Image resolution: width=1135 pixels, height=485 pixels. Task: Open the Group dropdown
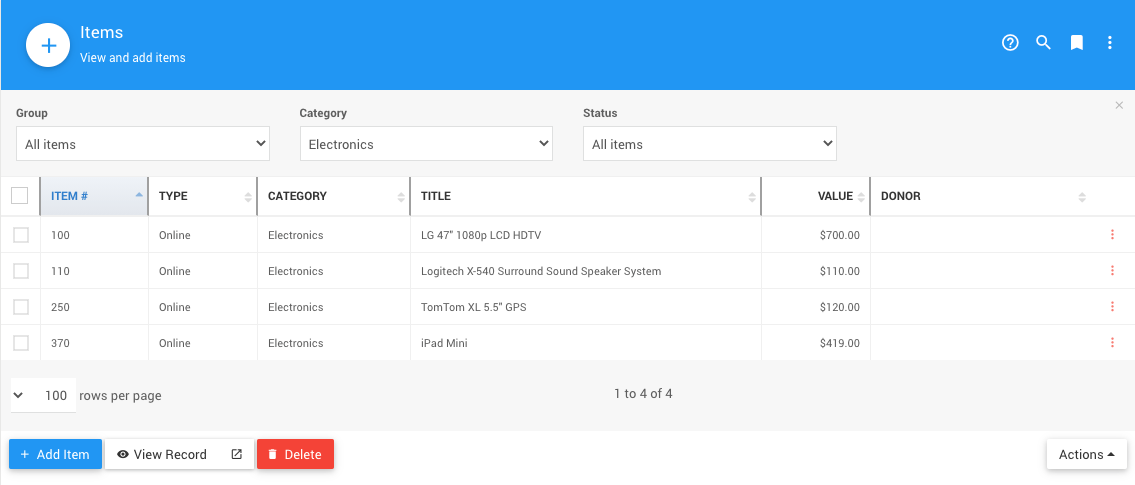tap(143, 144)
